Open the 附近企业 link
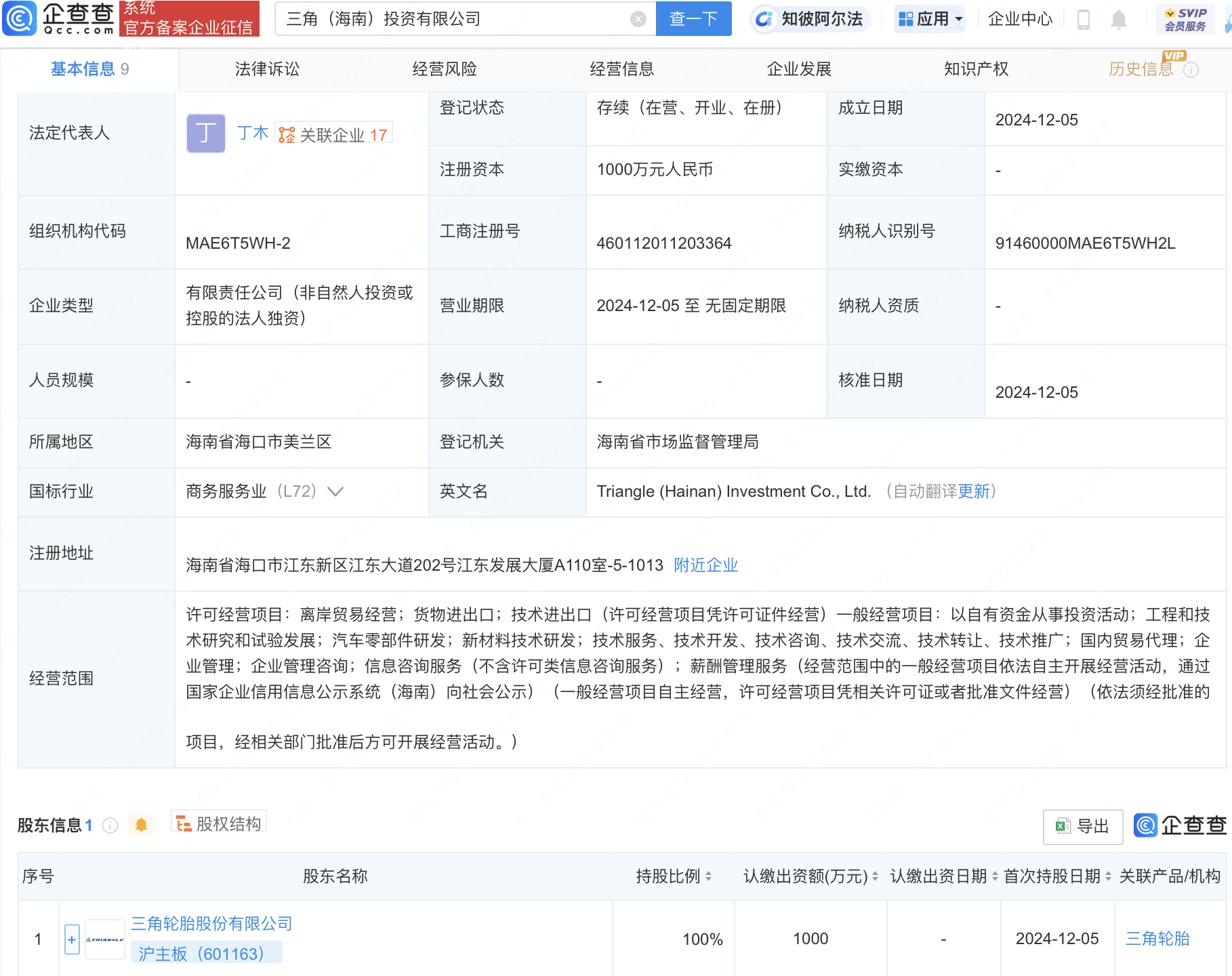 705,565
